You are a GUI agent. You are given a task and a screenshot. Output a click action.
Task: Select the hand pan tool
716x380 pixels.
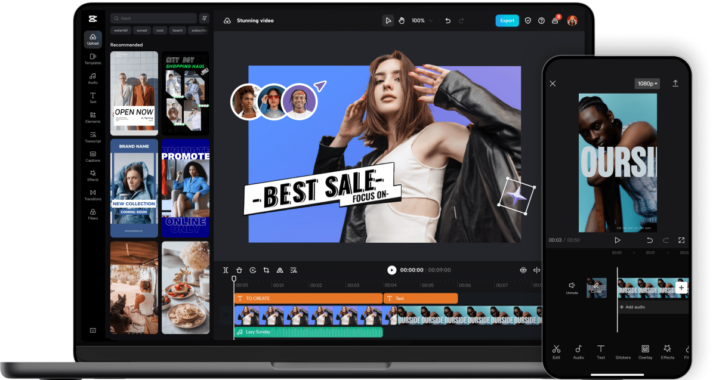pyautogui.click(x=401, y=21)
